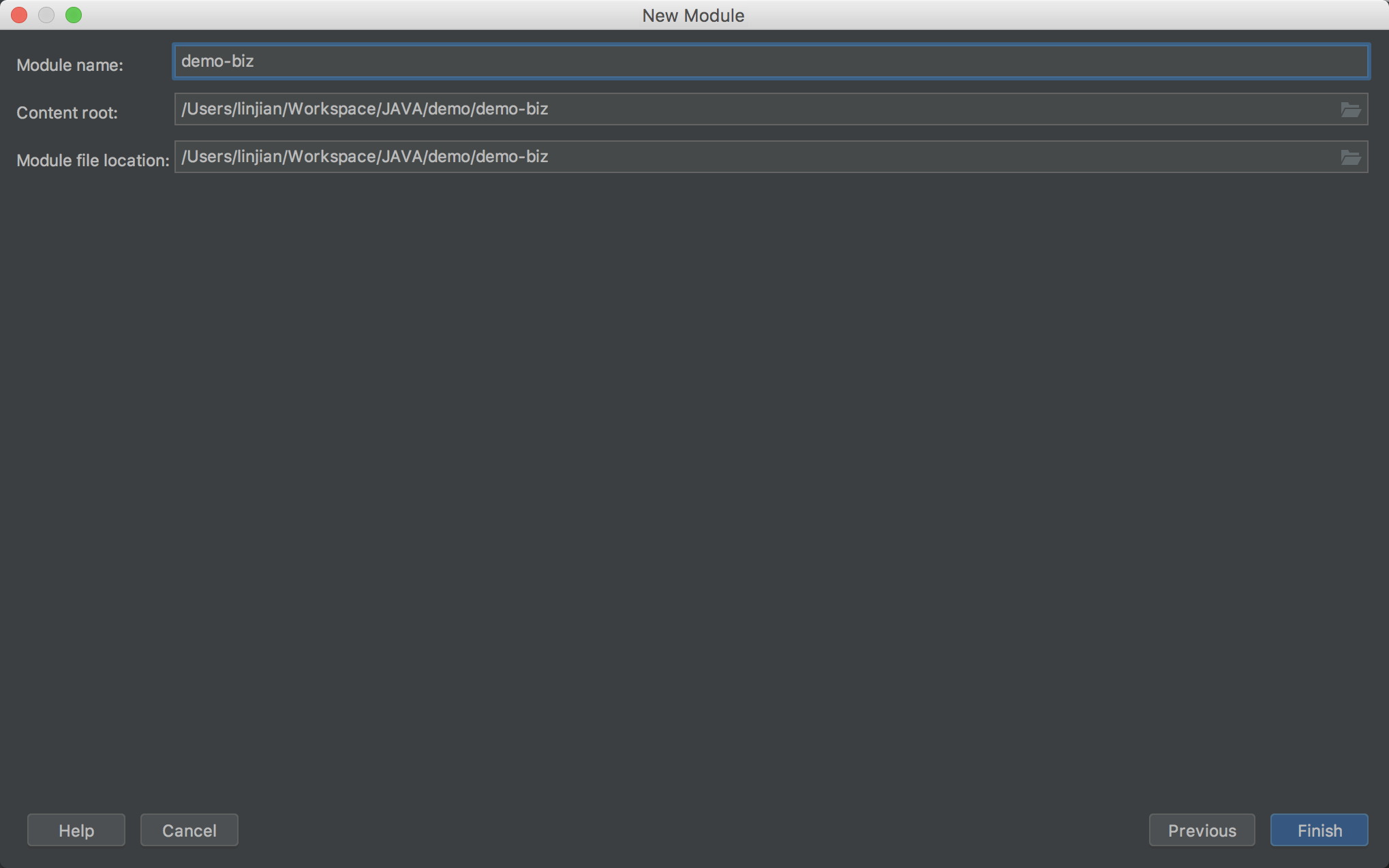Select the demo-biz text in Module name

tap(217, 61)
